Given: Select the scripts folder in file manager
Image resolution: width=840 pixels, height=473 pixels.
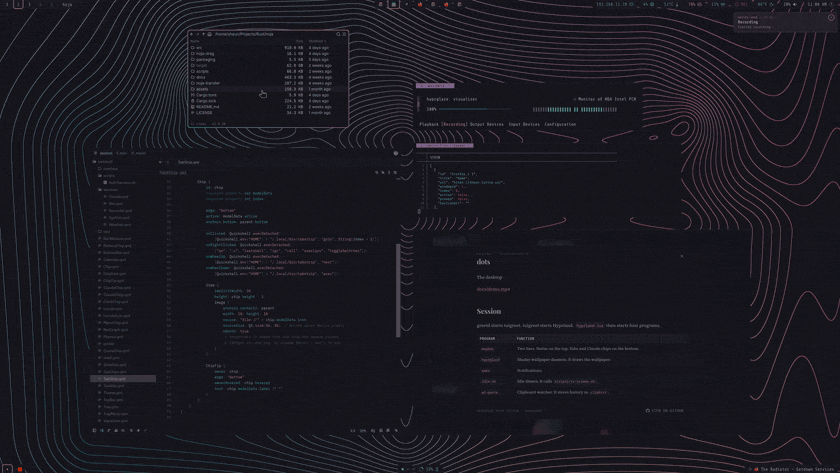Looking at the screenshot, I should click(268, 71).
